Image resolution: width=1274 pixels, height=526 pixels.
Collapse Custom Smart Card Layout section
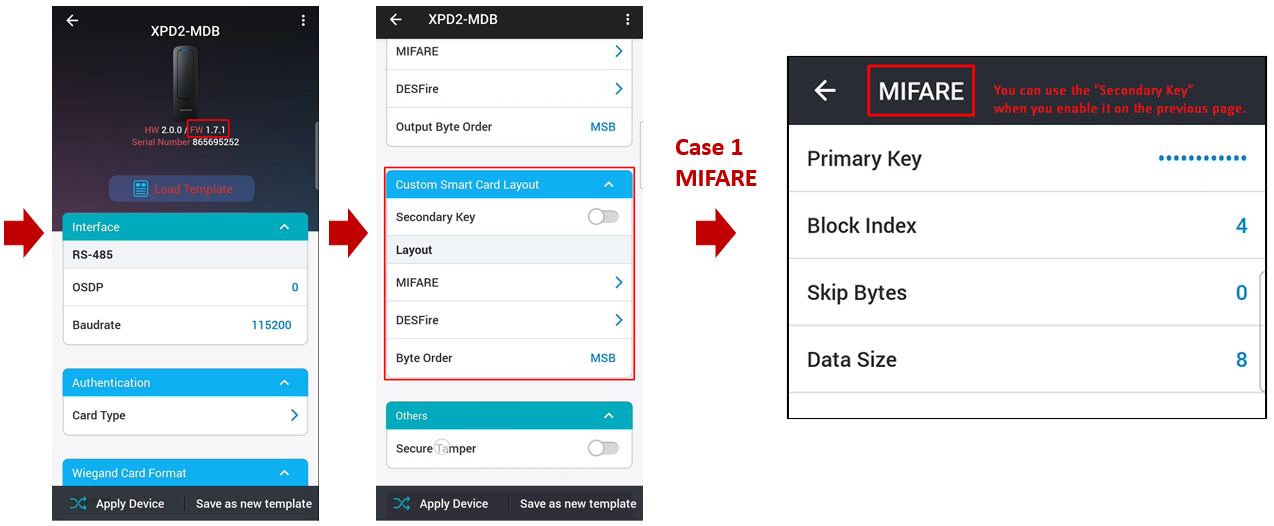click(608, 185)
